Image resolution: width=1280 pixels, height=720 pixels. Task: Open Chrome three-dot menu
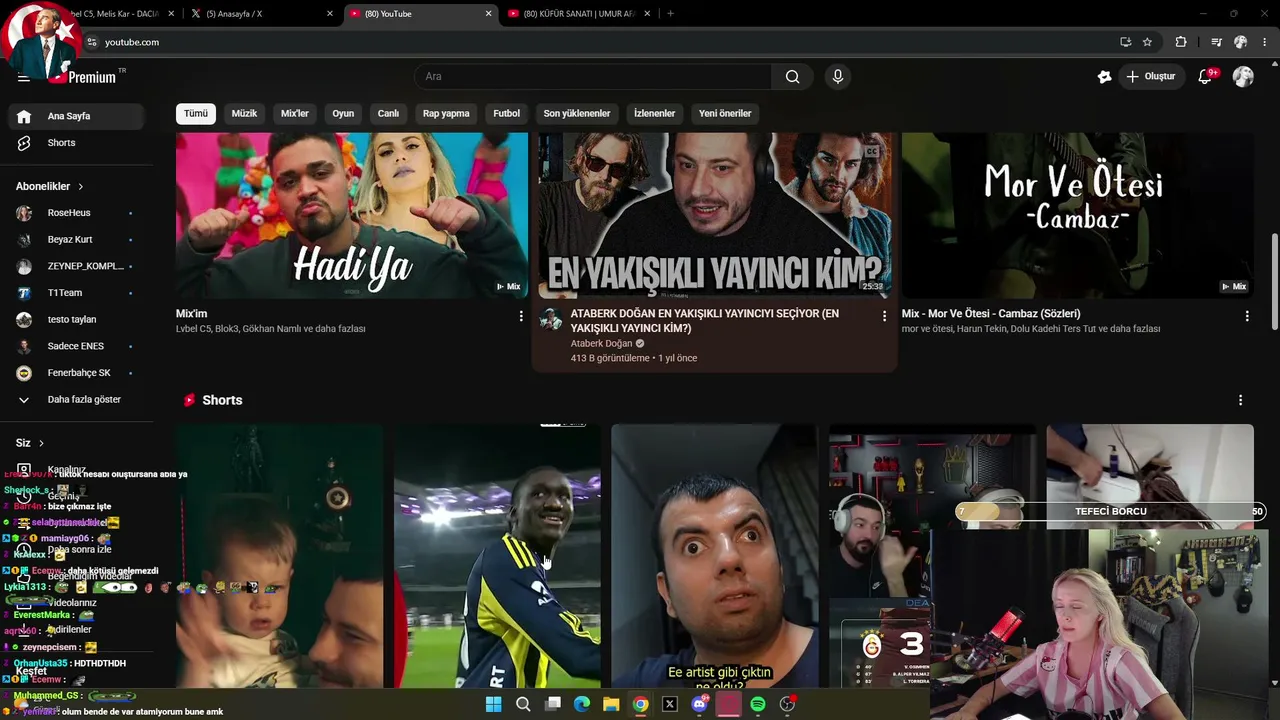(x=1265, y=42)
